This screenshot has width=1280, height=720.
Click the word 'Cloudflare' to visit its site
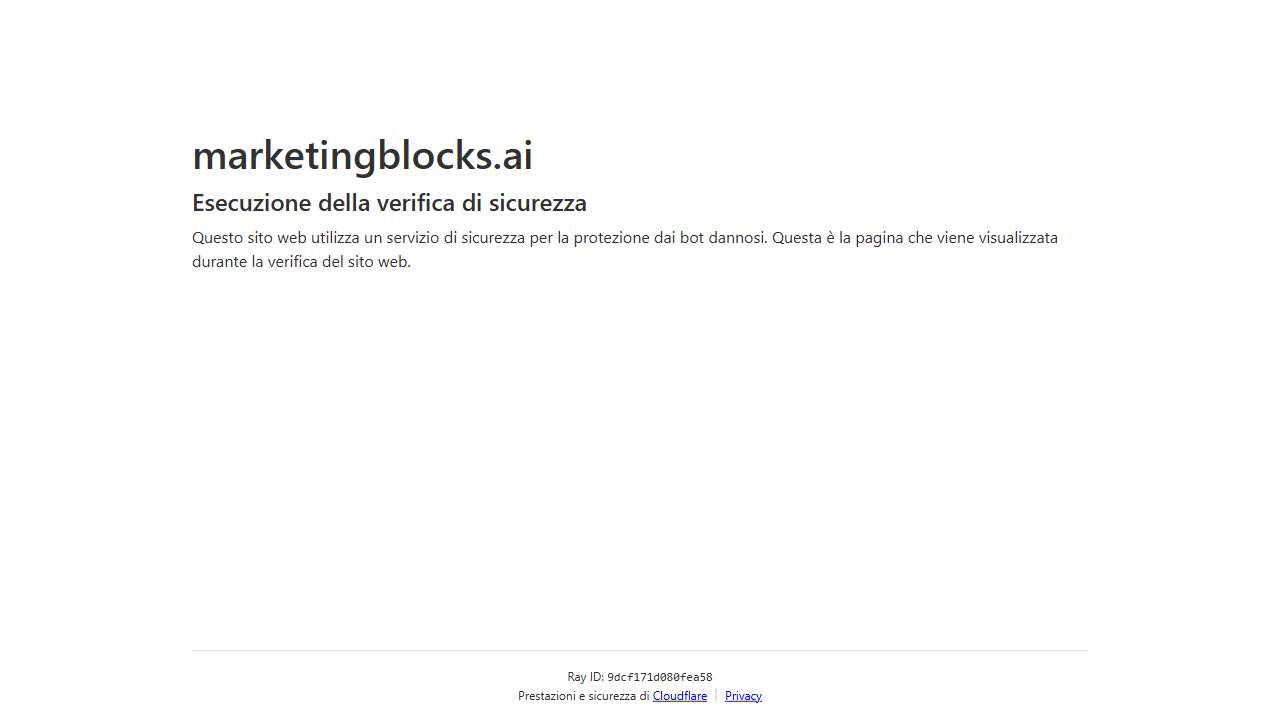(x=680, y=695)
